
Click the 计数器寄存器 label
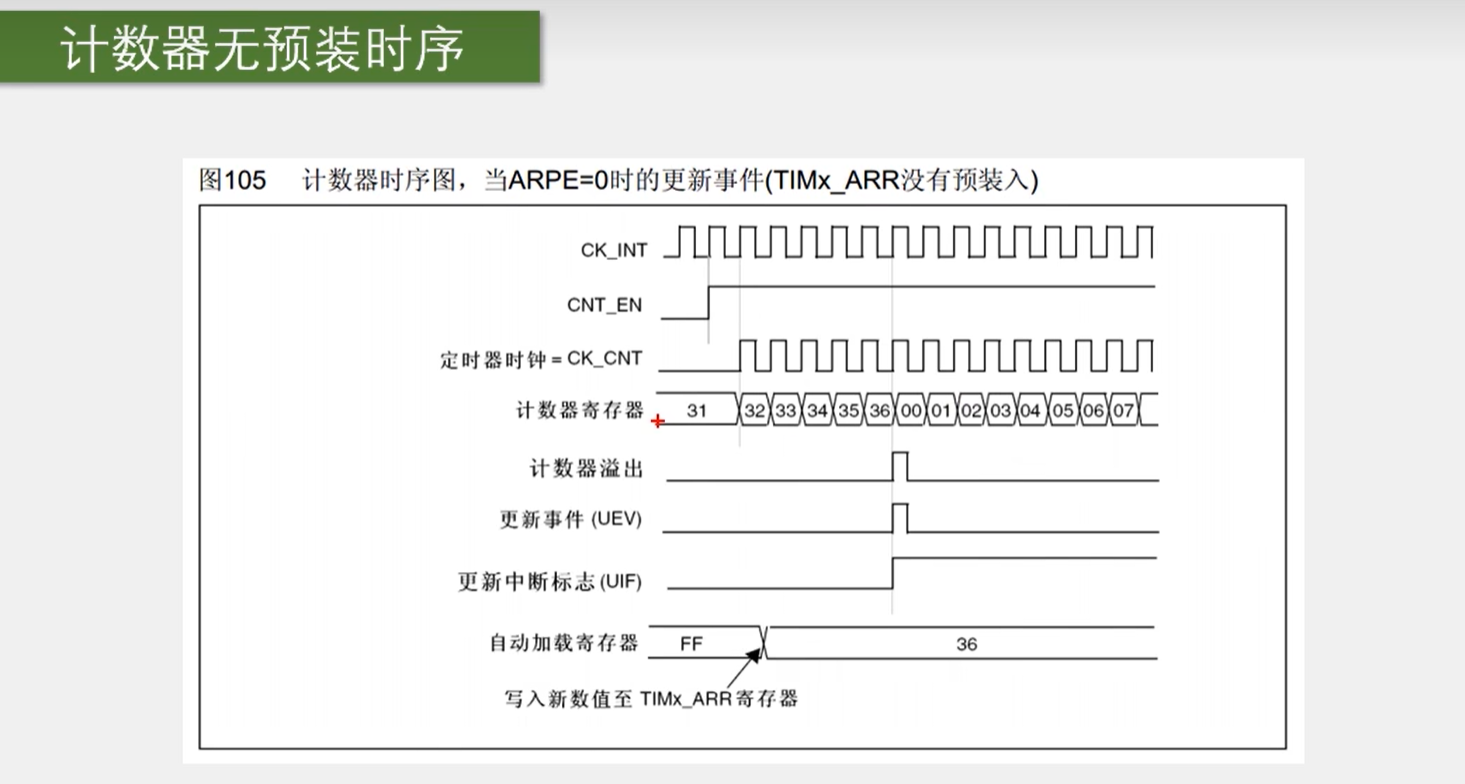(580, 410)
